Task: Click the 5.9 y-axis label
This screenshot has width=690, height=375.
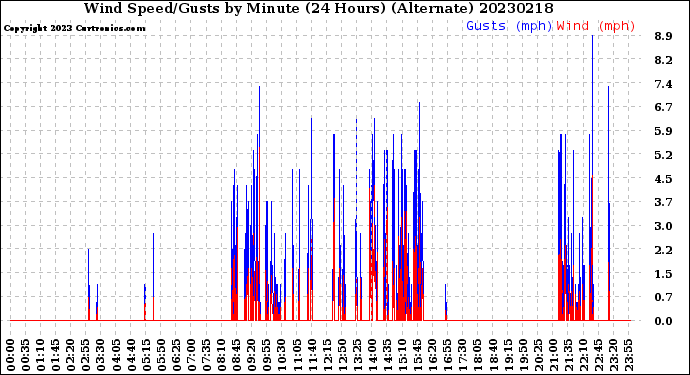Action: [663, 131]
